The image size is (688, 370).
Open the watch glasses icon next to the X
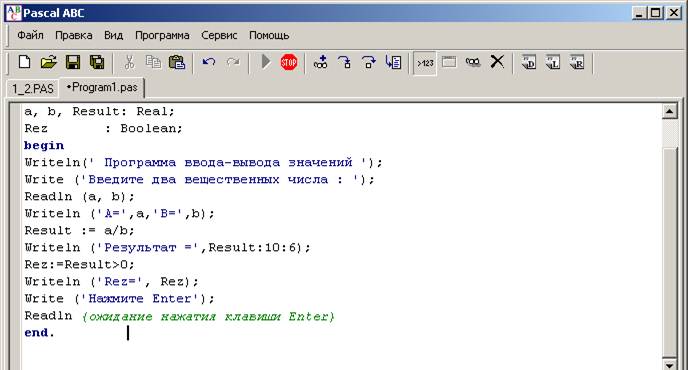click(473, 62)
